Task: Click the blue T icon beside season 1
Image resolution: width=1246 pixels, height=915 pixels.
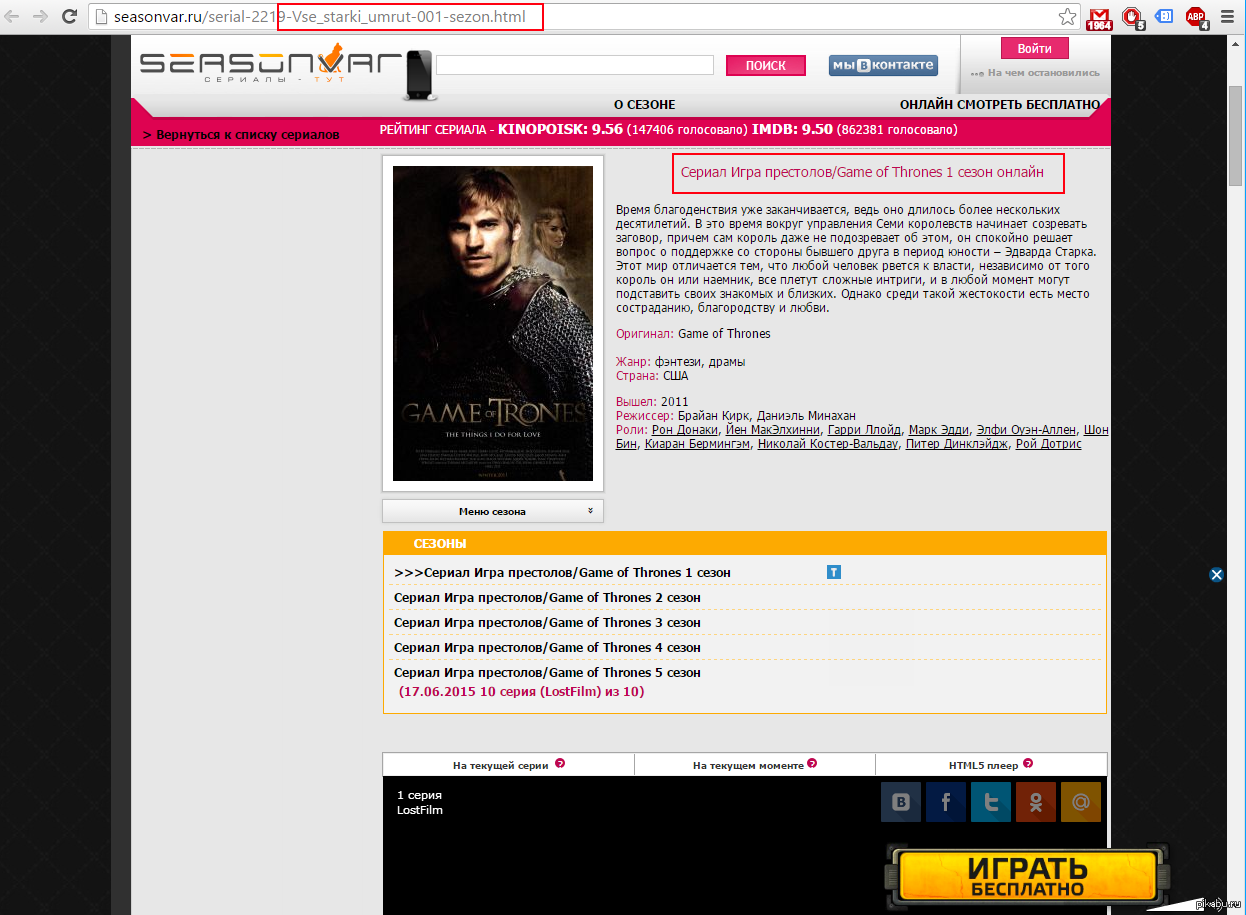Action: [834, 572]
